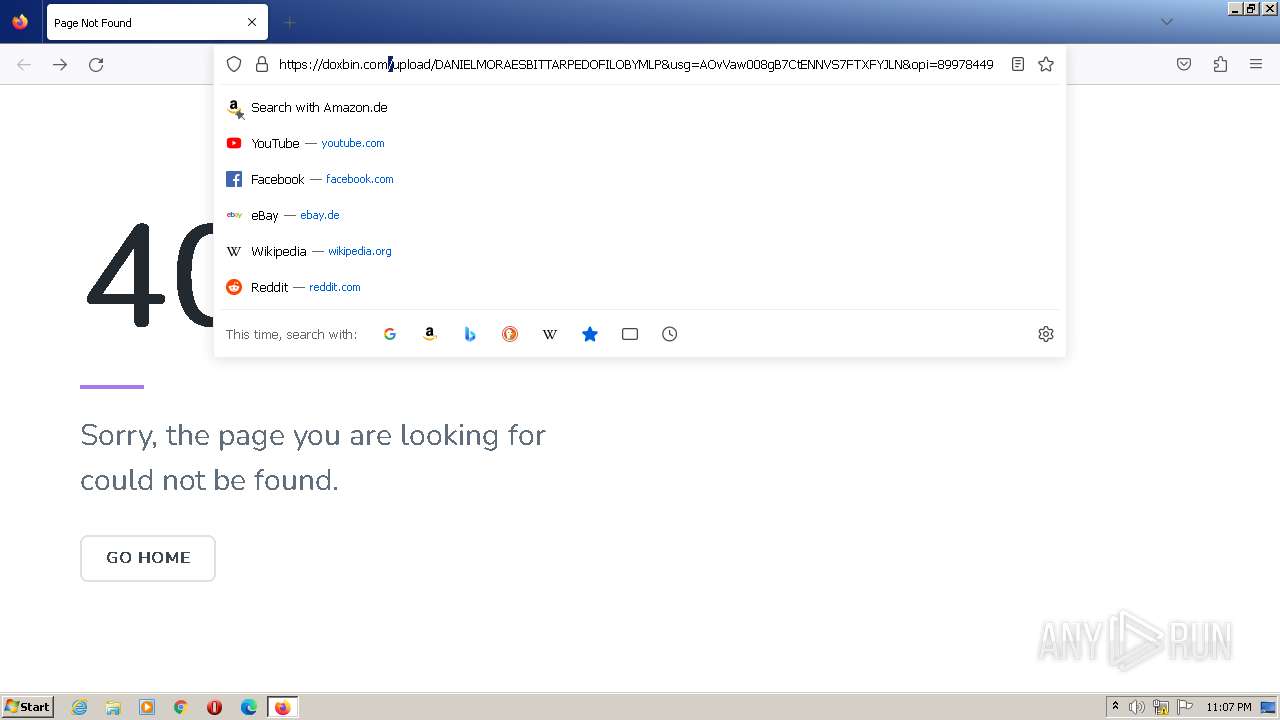
Task: Search this time with Bing icon
Action: pos(470,334)
